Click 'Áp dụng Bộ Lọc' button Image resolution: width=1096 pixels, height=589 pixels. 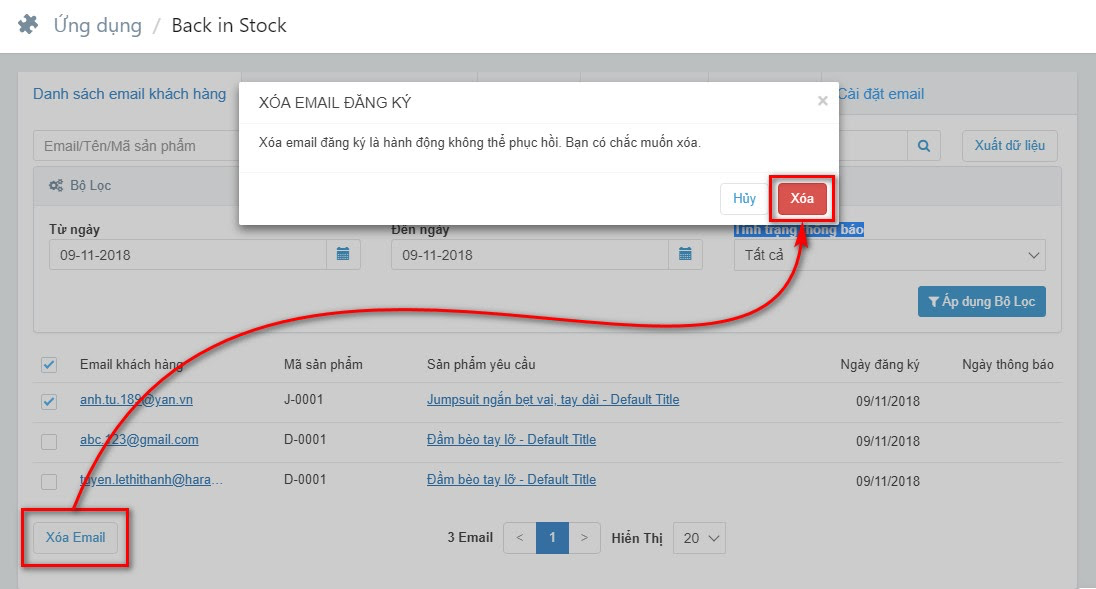coord(981,301)
